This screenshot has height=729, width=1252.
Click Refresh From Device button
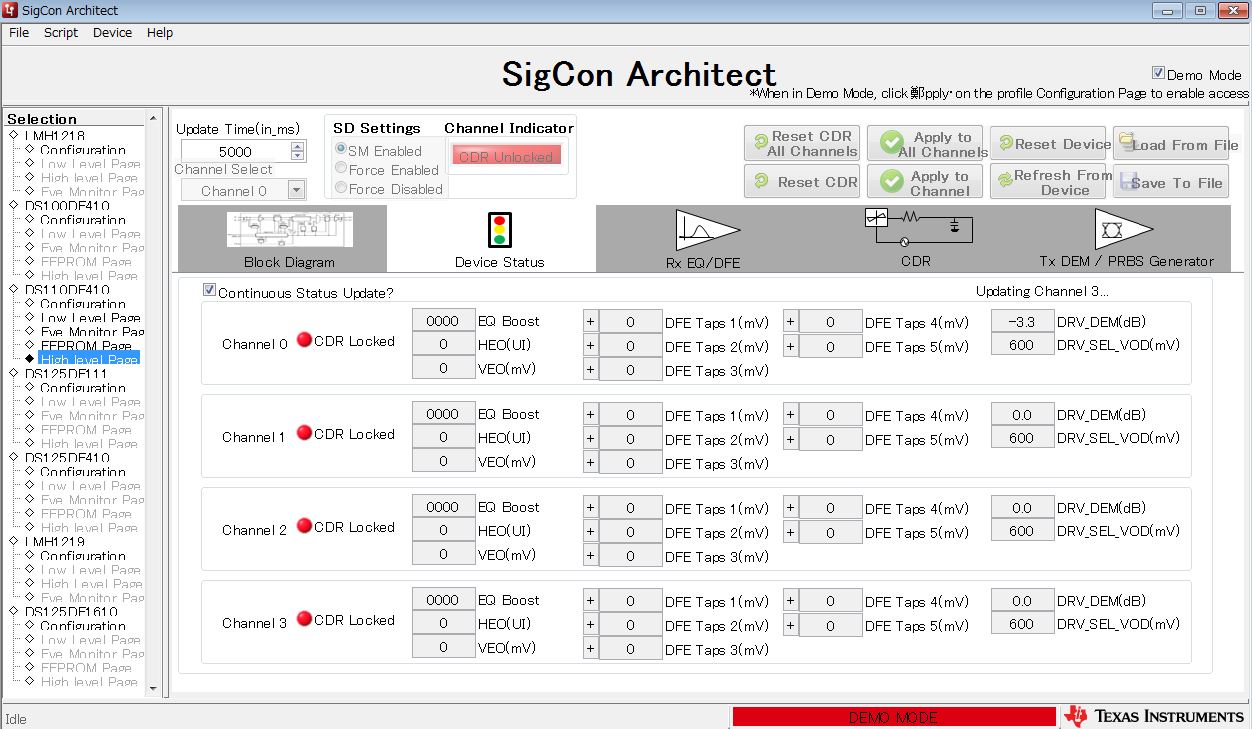click(1049, 181)
